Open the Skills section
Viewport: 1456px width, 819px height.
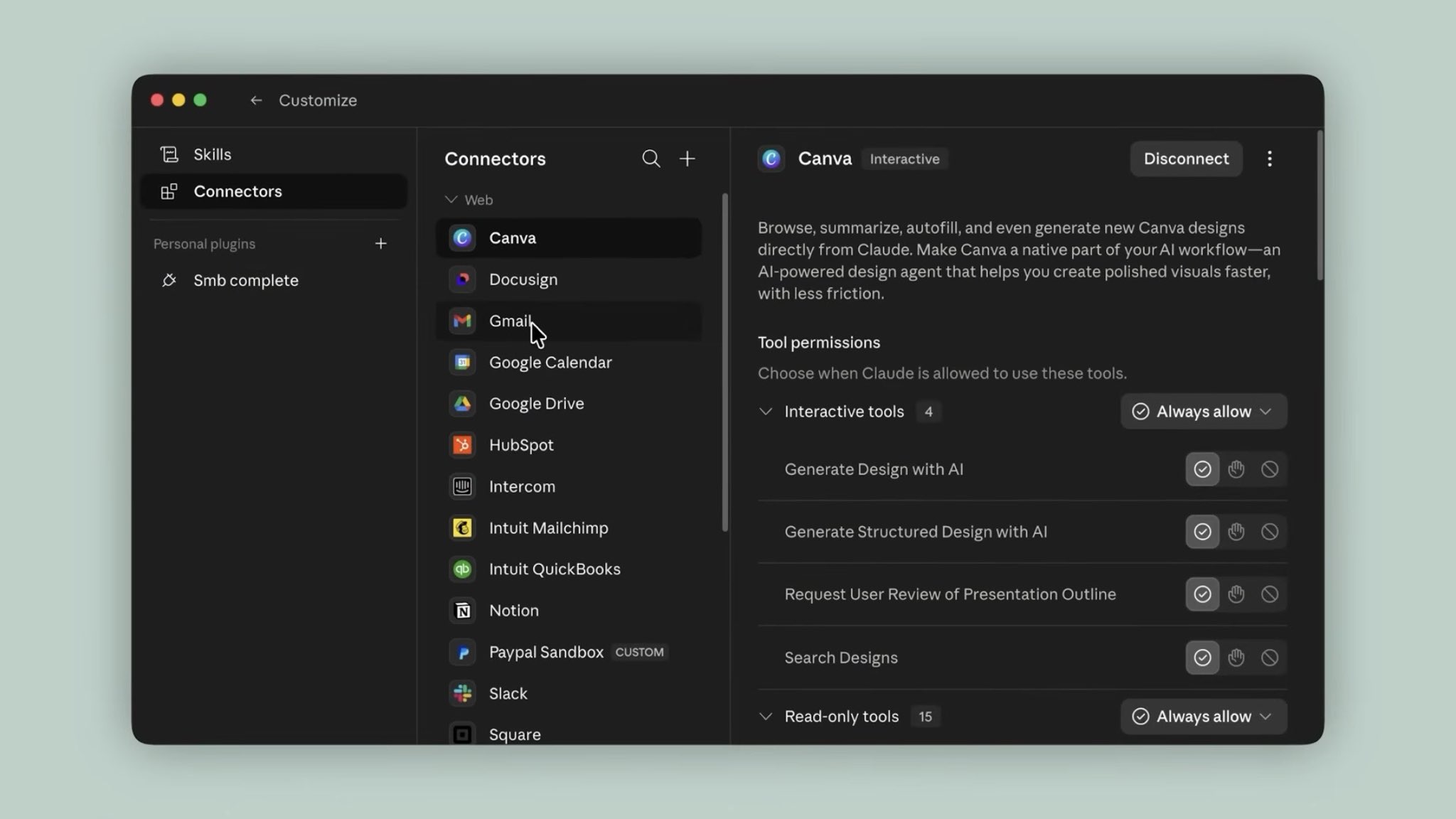(274, 154)
